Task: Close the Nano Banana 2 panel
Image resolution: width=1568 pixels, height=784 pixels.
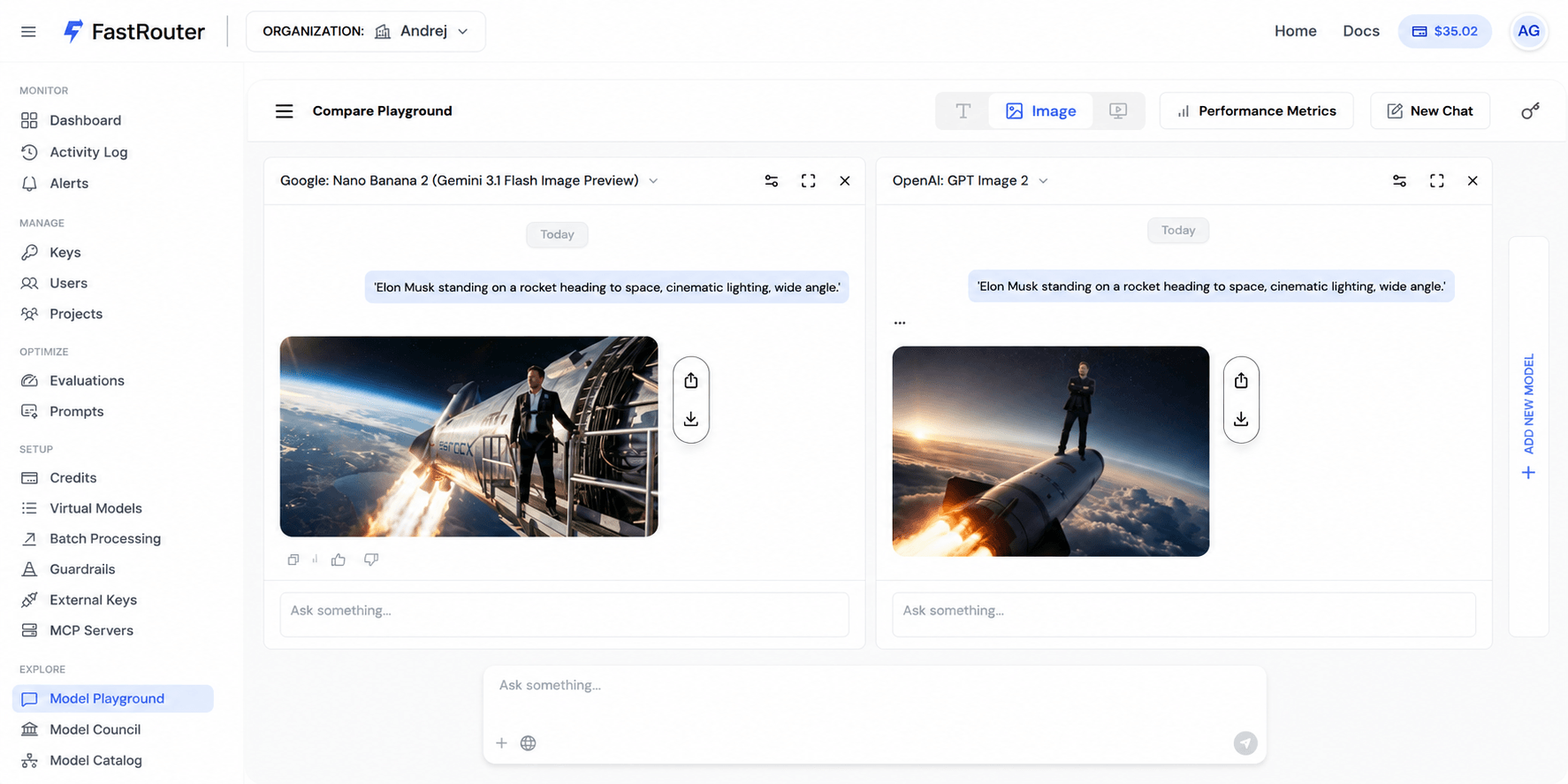Action: tap(845, 180)
